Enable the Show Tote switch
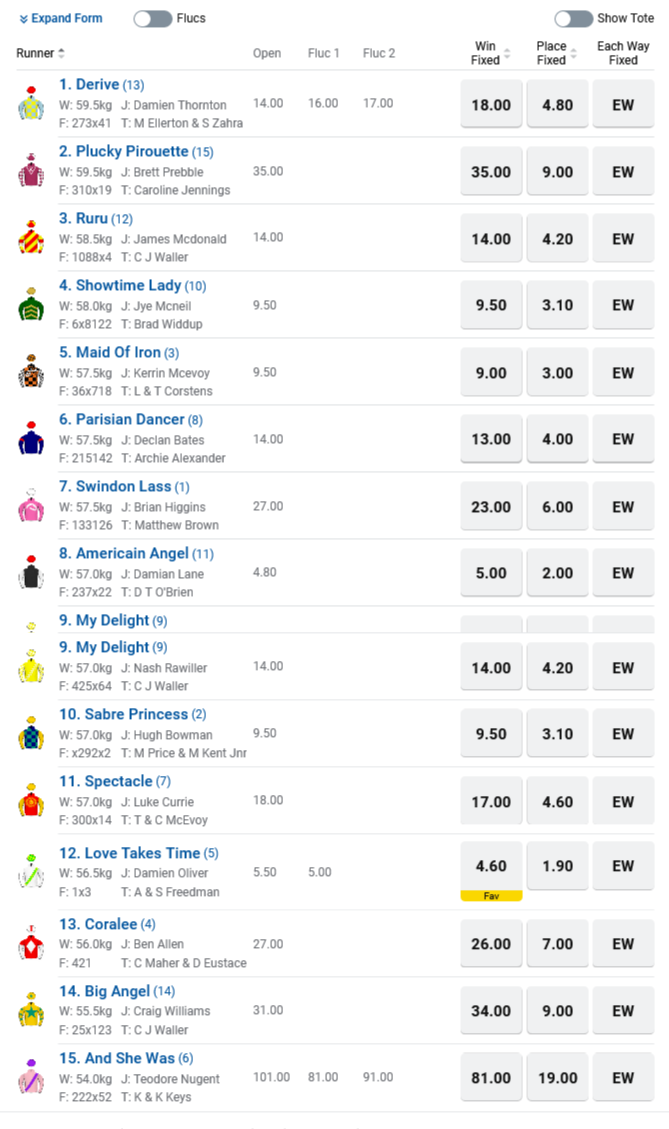This screenshot has height=1129, width=669. tap(573, 19)
